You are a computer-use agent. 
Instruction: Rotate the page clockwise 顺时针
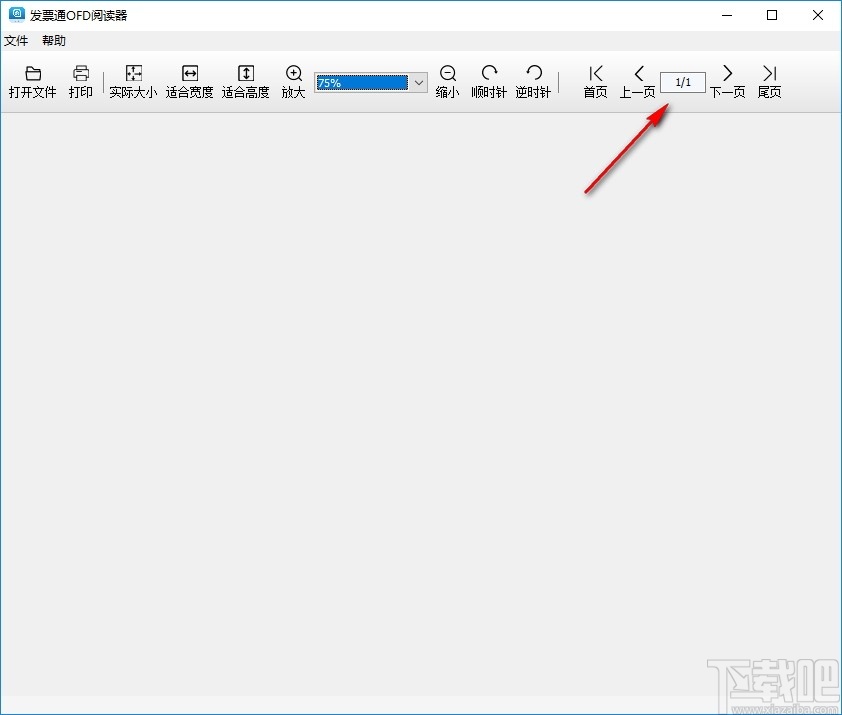489,82
